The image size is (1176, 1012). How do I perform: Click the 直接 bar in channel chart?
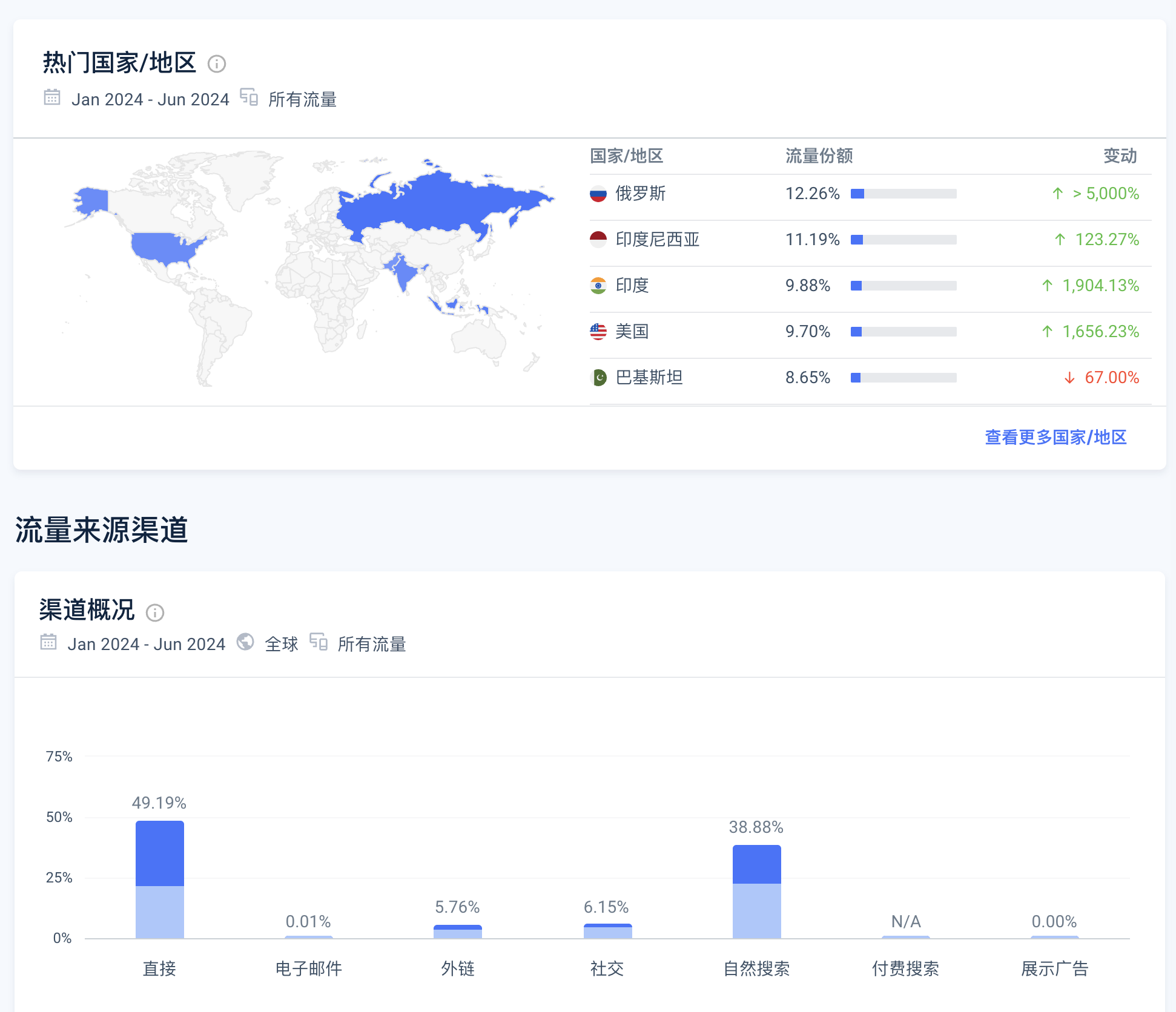click(160, 879)
